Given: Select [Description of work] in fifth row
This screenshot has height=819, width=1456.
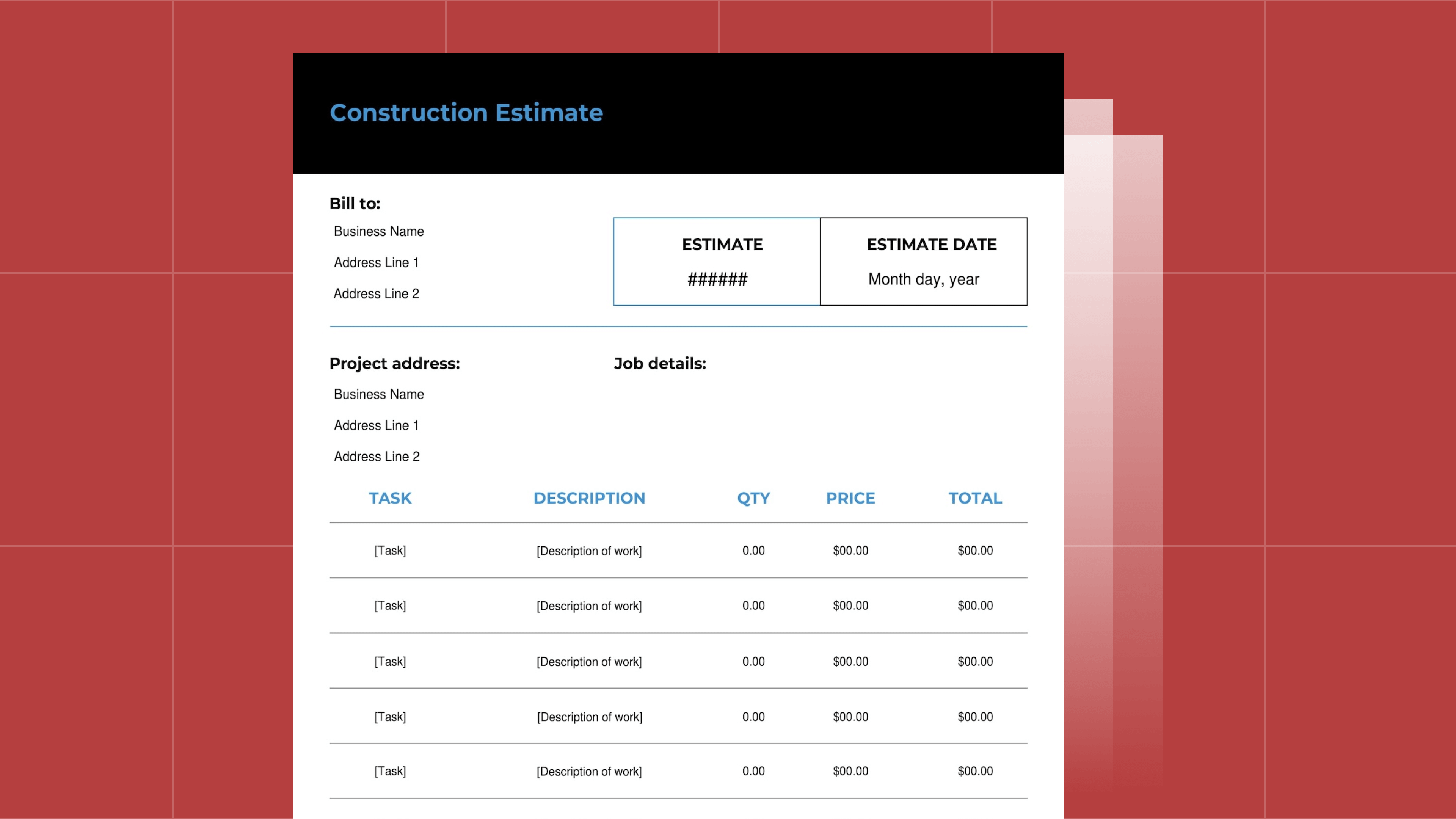Looking at the screenshot, I should (589, 772).
